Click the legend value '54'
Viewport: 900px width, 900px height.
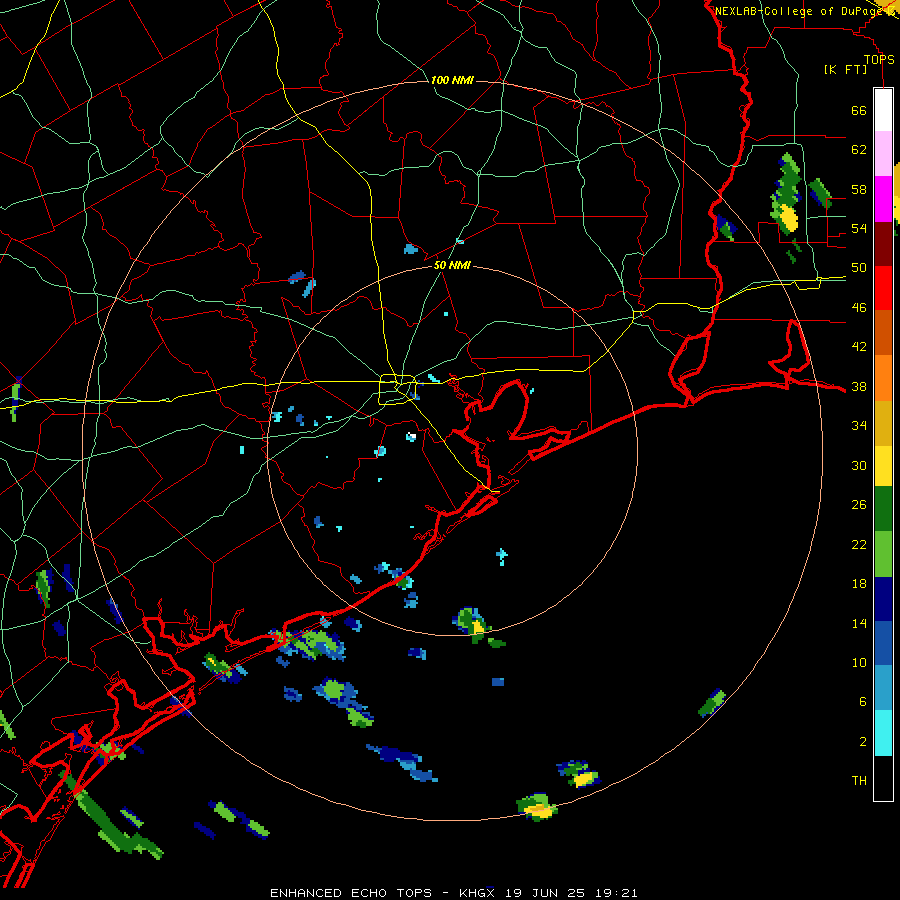[859, 228]
